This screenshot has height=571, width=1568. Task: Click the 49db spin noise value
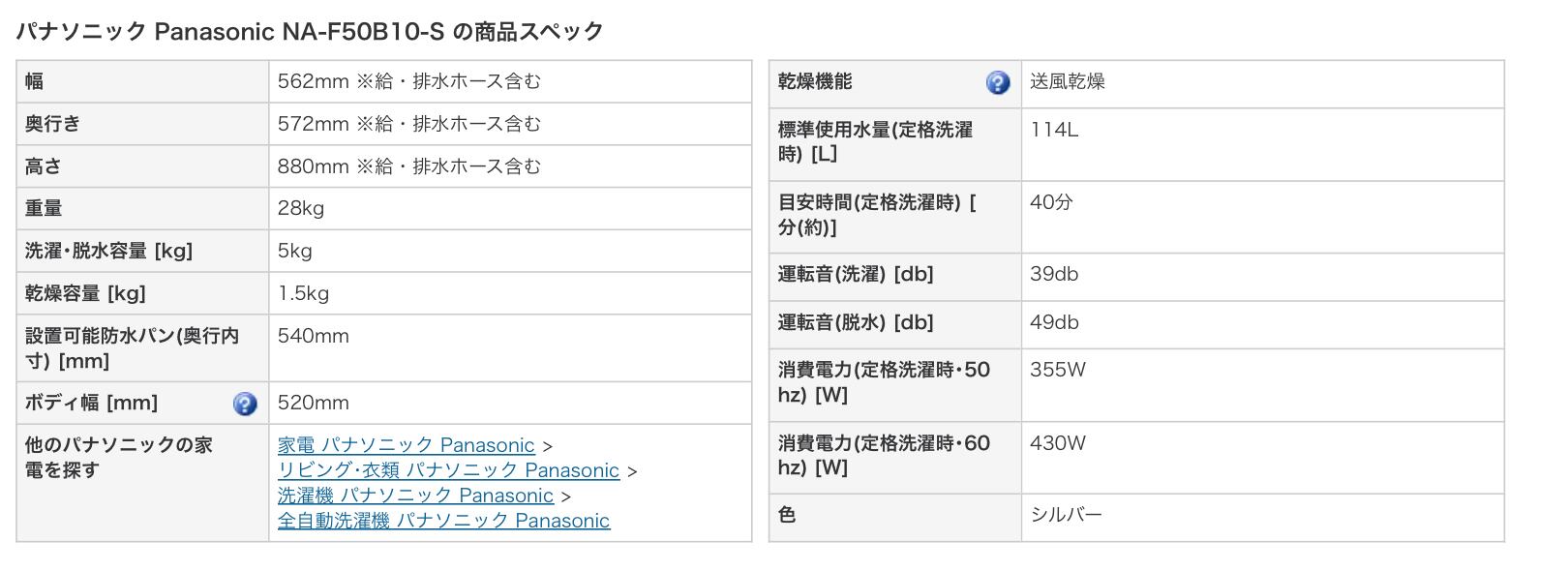click(1054, 322)
